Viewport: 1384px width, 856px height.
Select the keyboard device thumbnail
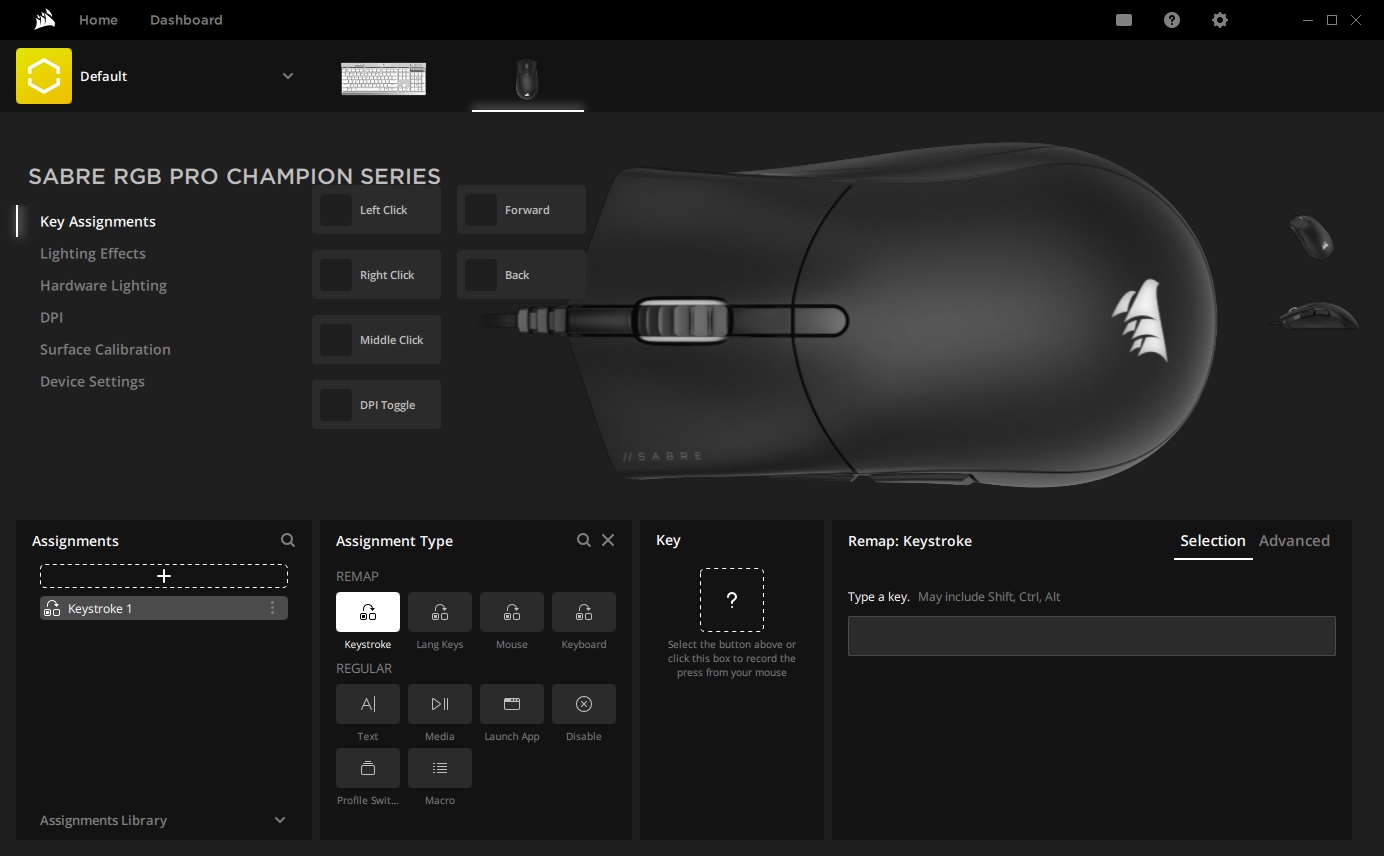[384, 79]
